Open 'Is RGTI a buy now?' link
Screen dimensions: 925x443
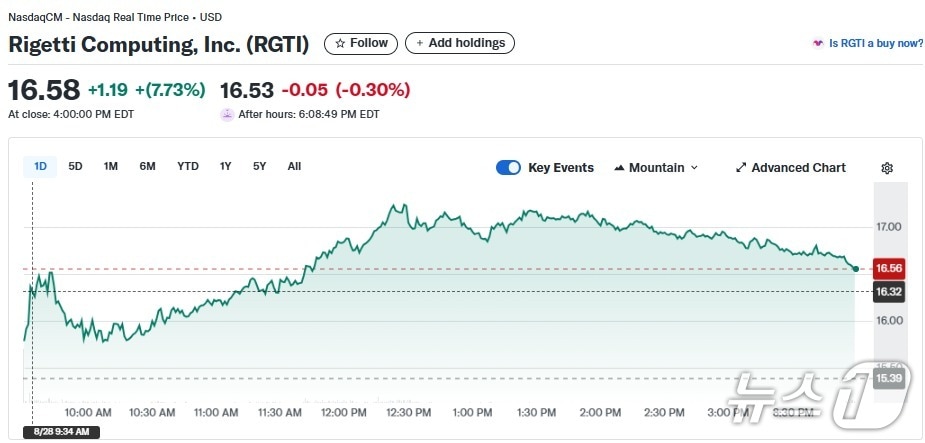click(x=876, y=44)
